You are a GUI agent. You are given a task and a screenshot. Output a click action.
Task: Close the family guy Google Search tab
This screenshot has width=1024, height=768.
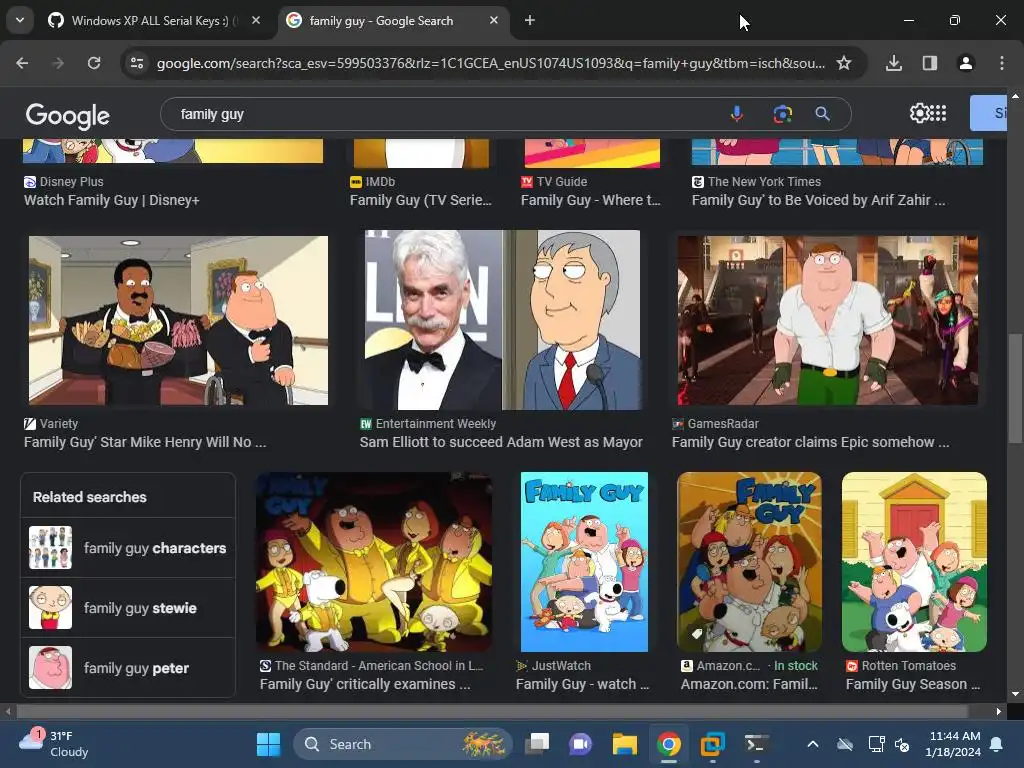tap(494, 20)
